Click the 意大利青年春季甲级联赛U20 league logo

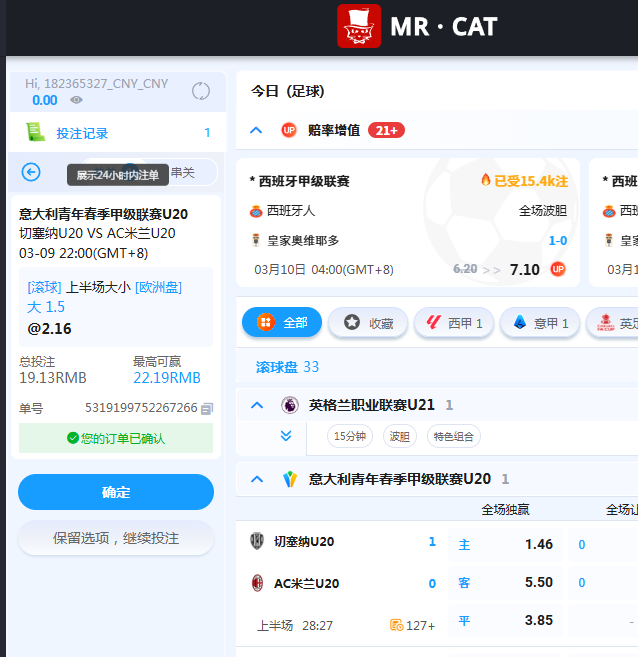pyautogui.click(x=290, y=479)
